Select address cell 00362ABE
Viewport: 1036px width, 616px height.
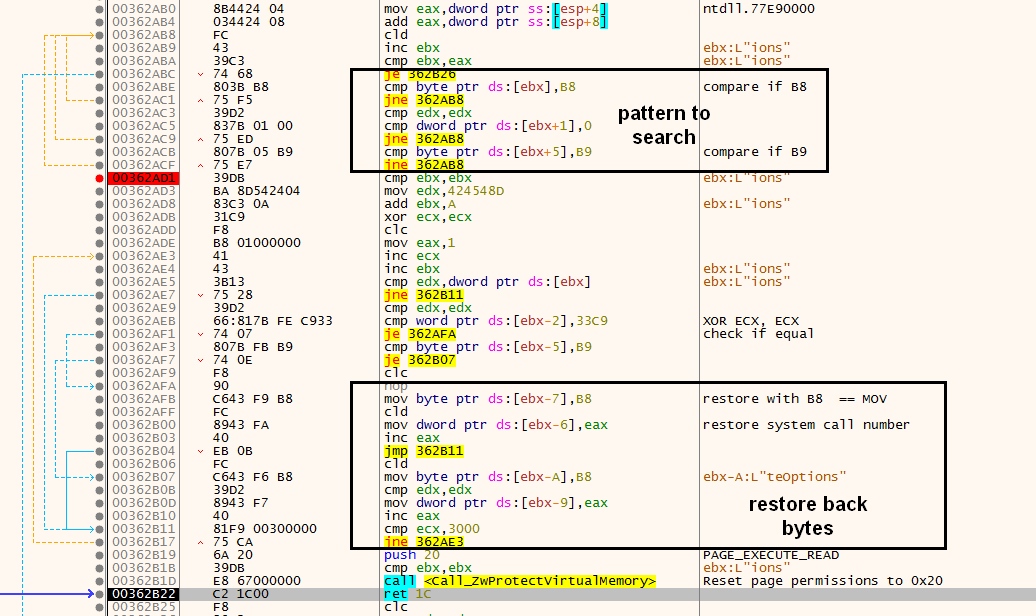click(x=144, y=87)
